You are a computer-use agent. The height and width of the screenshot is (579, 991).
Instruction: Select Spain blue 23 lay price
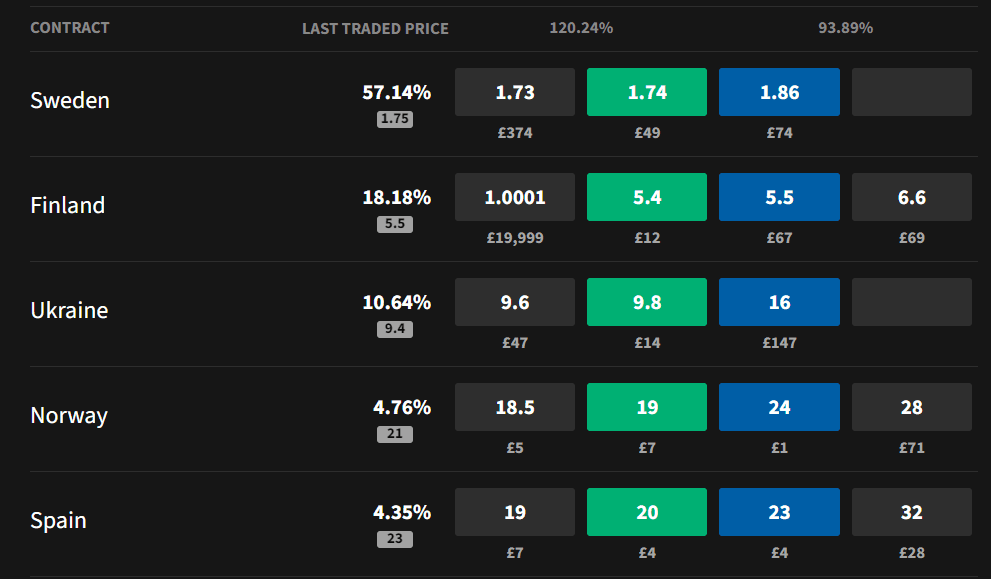(x=779, y=513)
